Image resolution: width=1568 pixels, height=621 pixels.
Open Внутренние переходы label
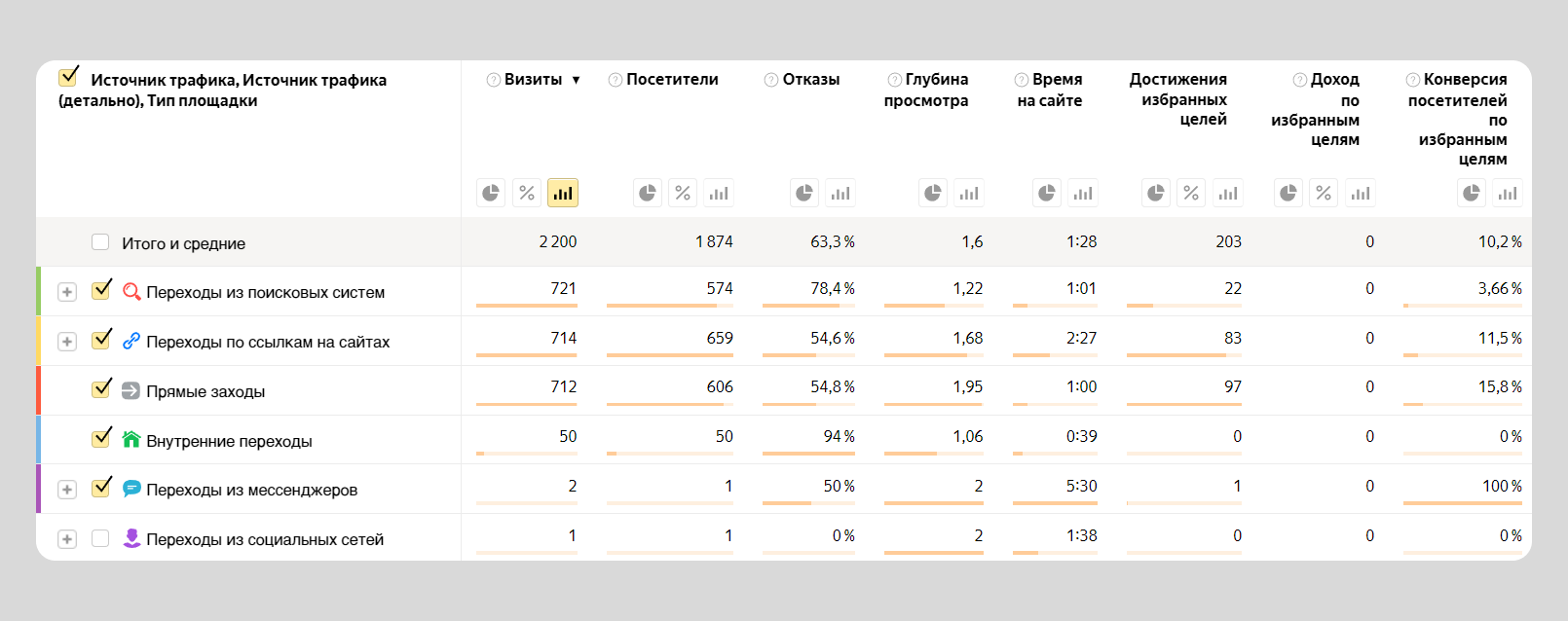(x=229, y=441)
